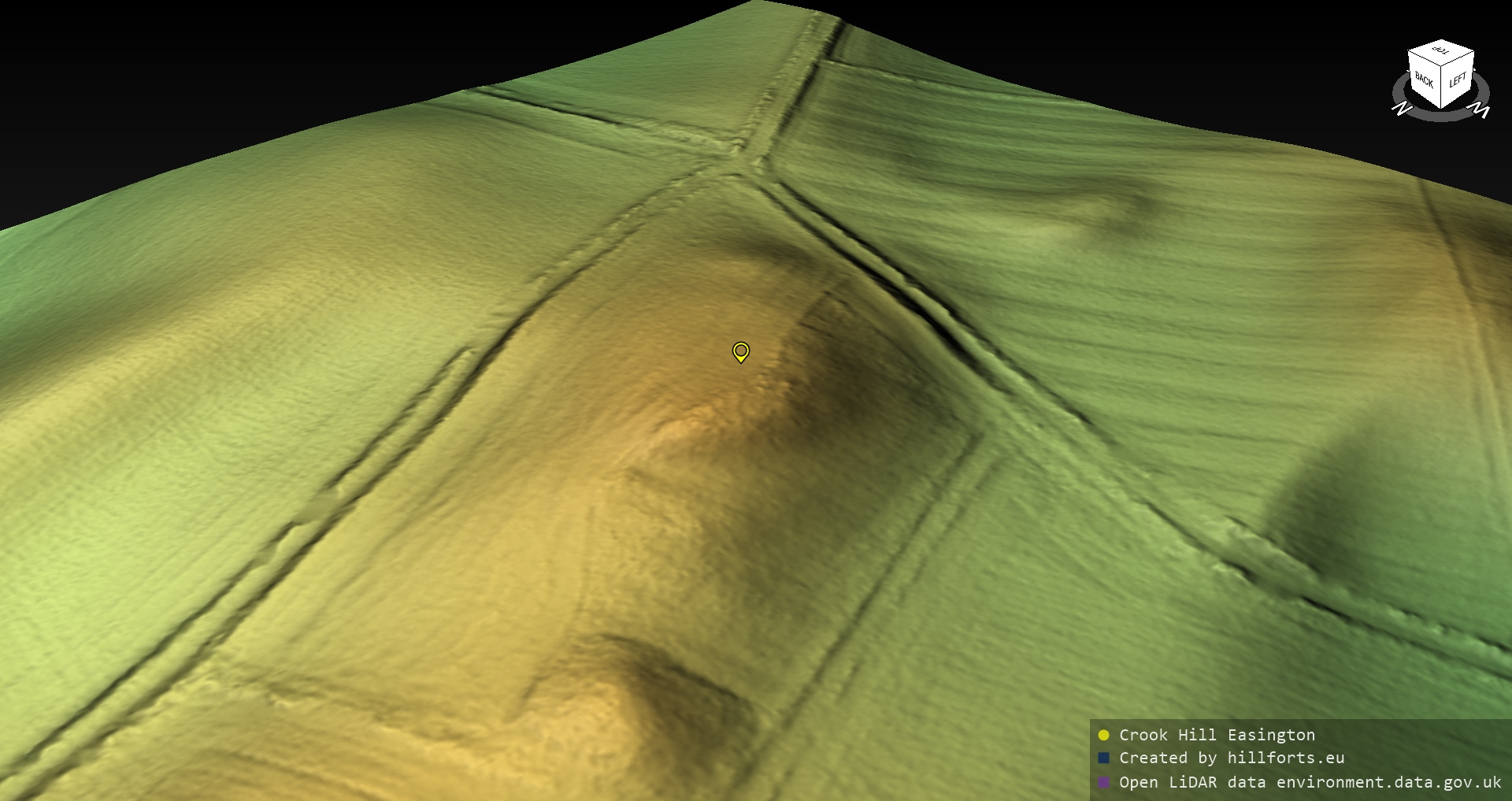Click the purple legend square
1512x801 pixels.
1103,782
